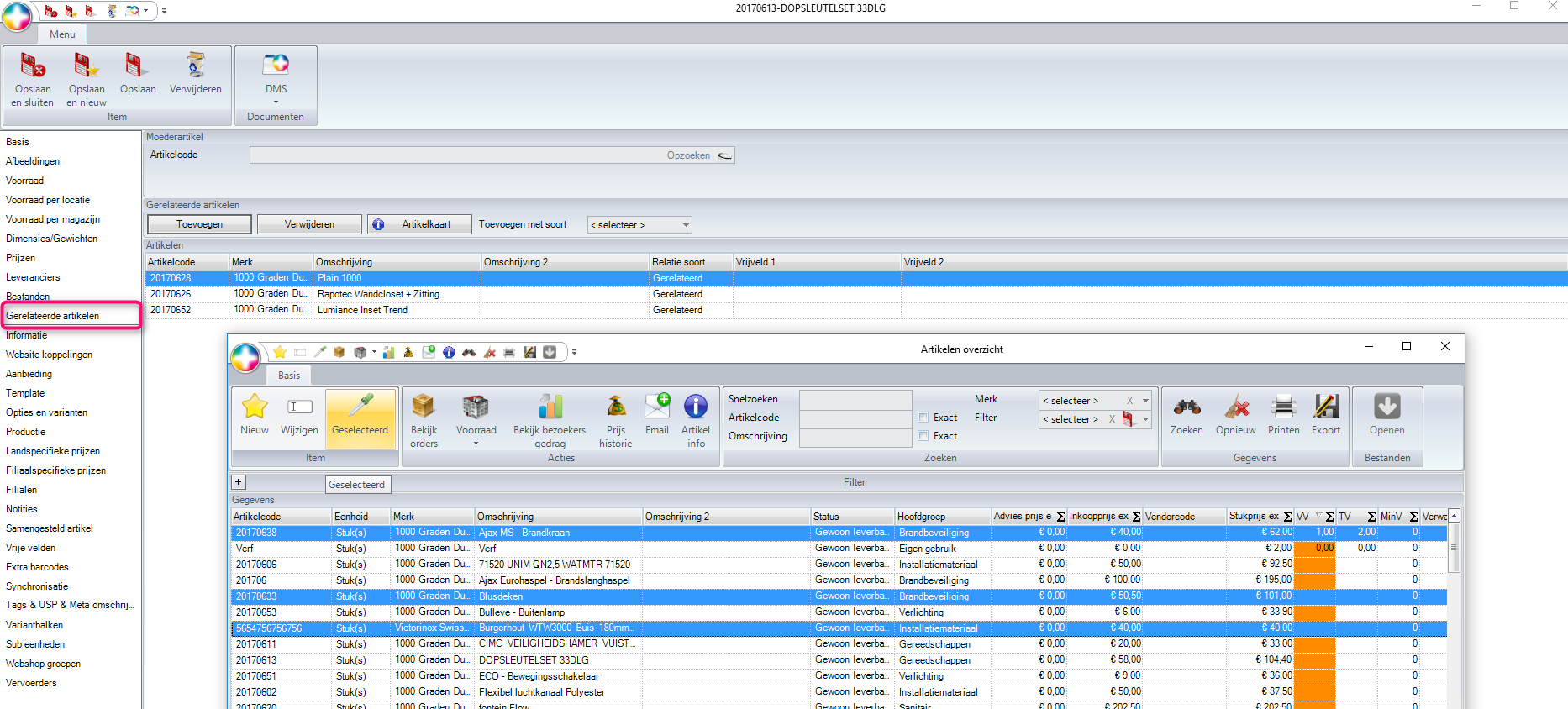Click the Printen icon

(1283, 408)
